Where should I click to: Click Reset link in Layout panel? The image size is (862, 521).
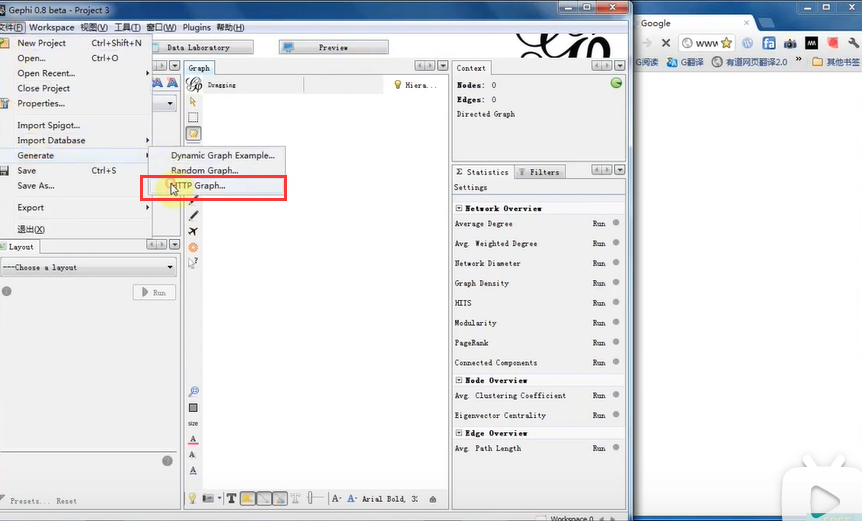coord(67,501)
